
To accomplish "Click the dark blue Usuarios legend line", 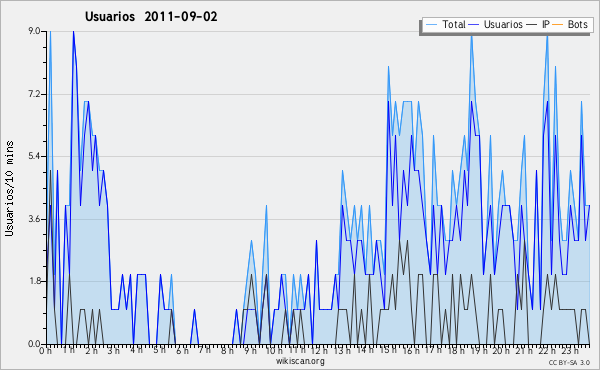I will (474, 24).
